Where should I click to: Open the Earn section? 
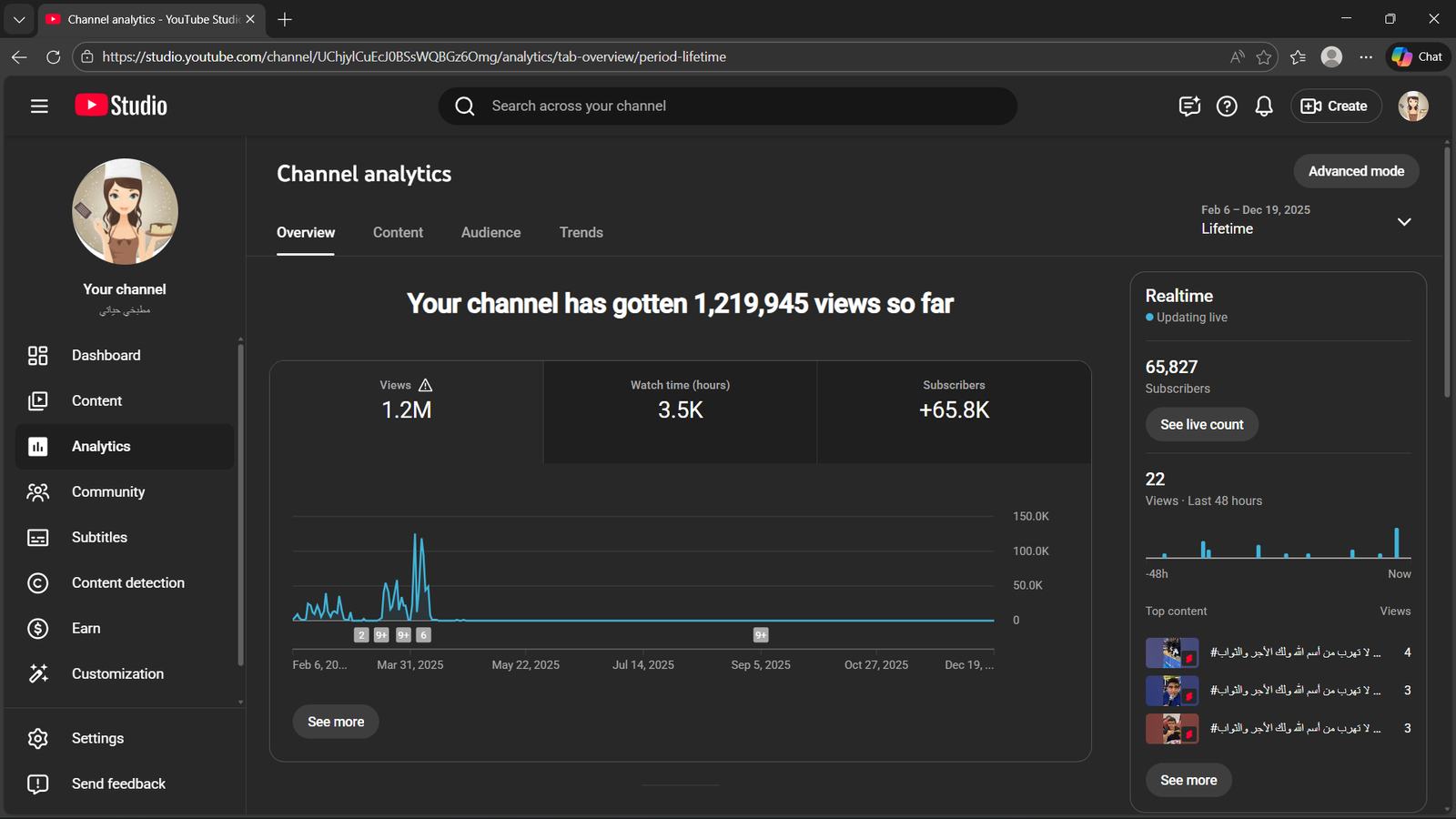point(86,628)
